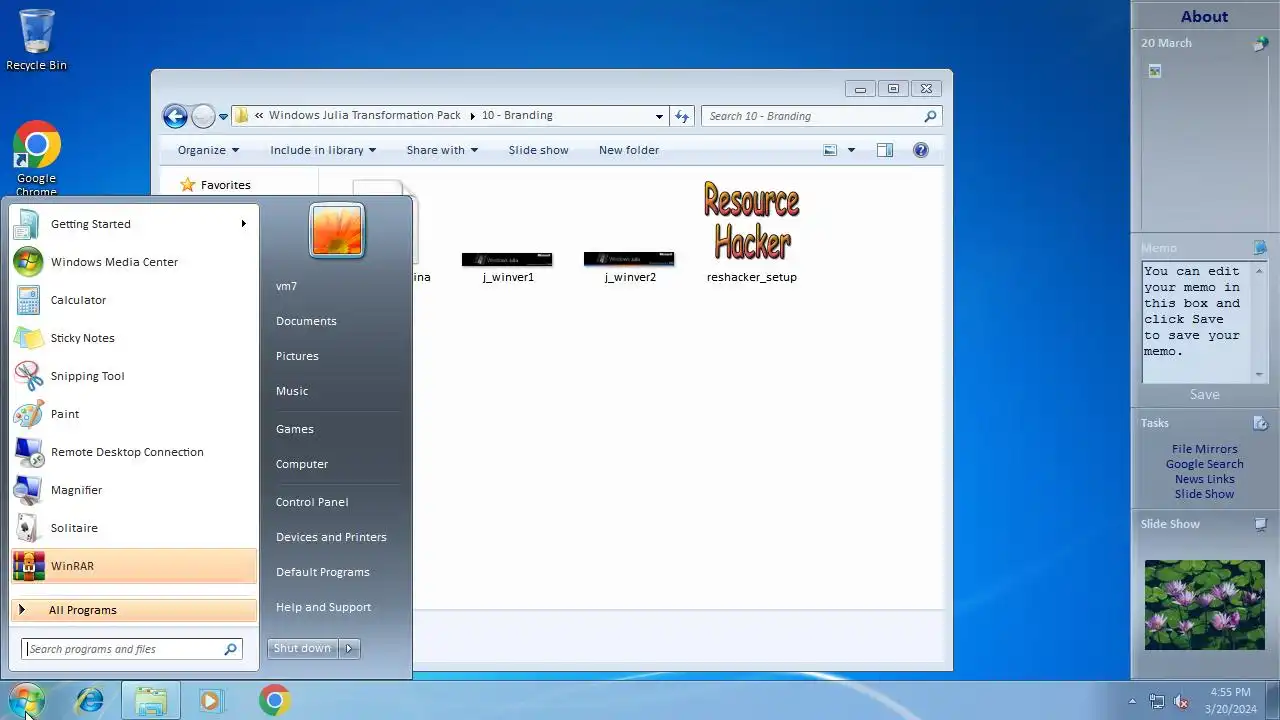
Task: Click the Slide Show panel icon
Action: pyautogui.click(x=1261, y=524)
